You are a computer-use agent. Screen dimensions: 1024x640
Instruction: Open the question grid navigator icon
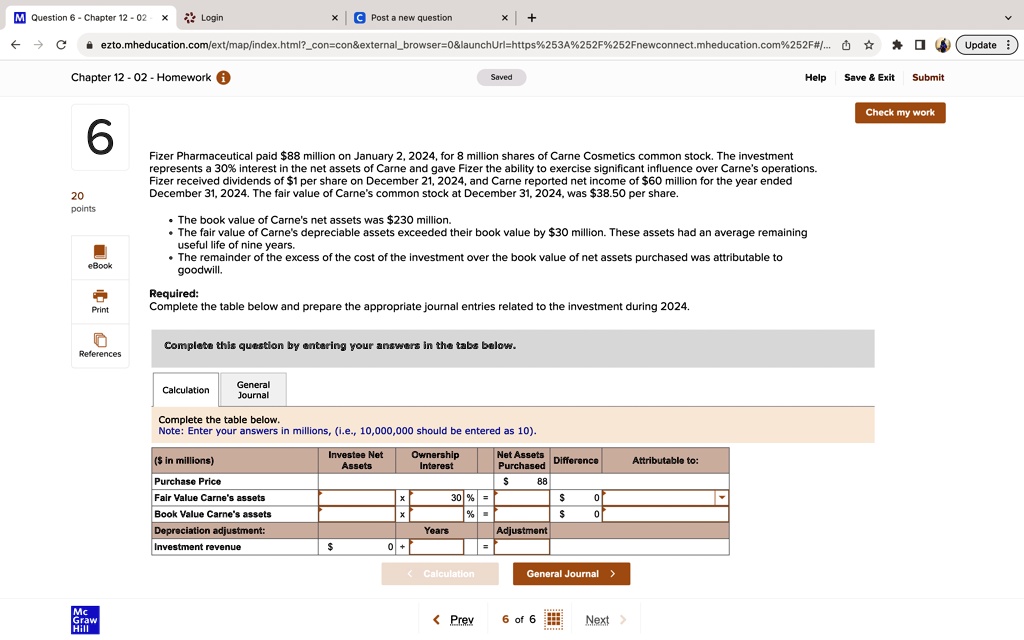(553, 619)
